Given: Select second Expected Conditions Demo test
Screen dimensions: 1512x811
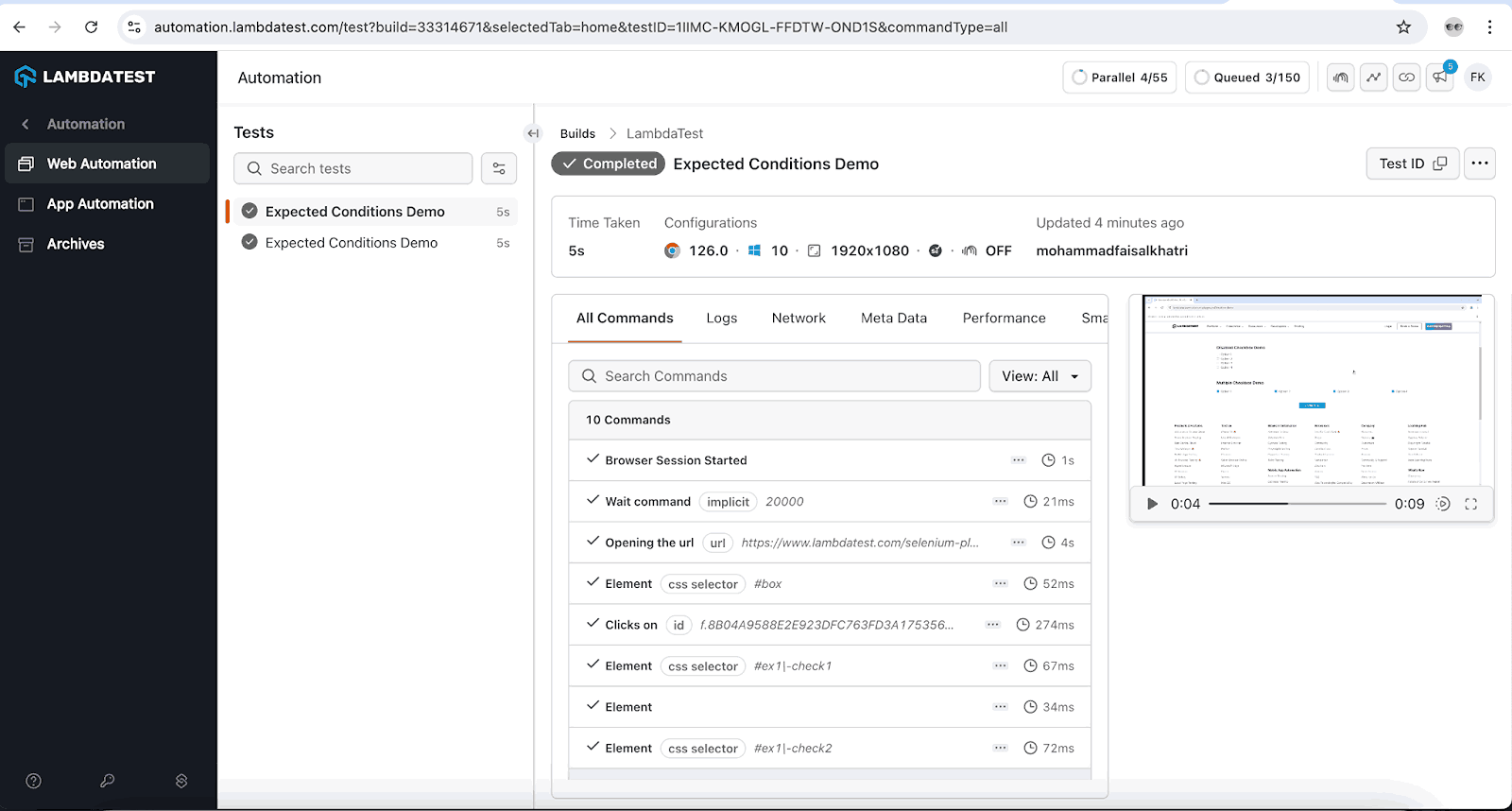Looking at the screenshot, I should point(372,243).
